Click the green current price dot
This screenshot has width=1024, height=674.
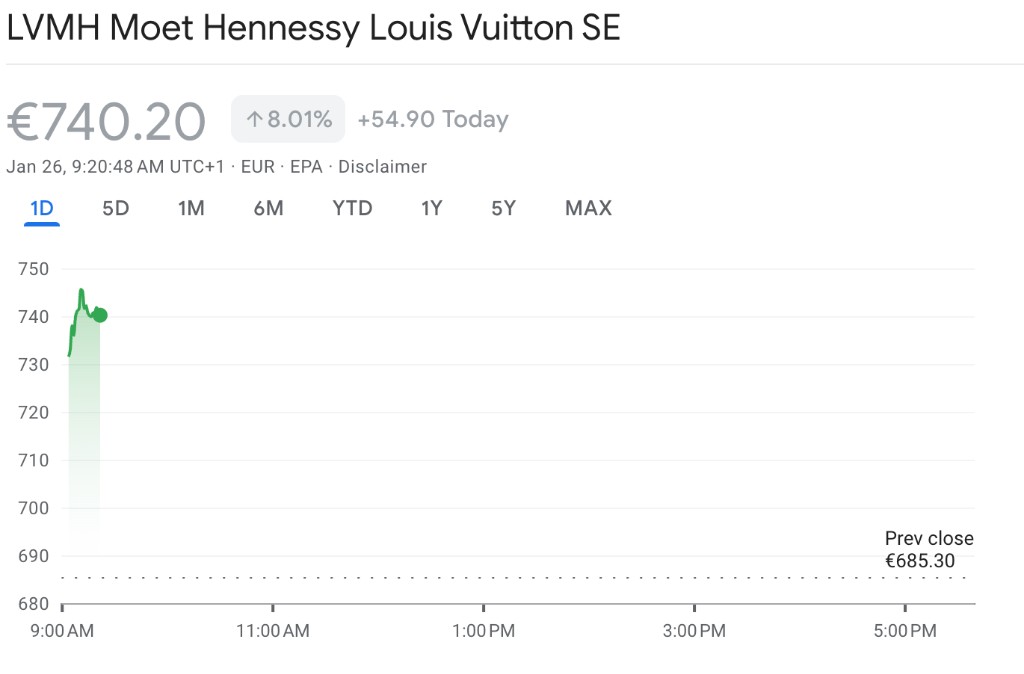click(100, 315)
